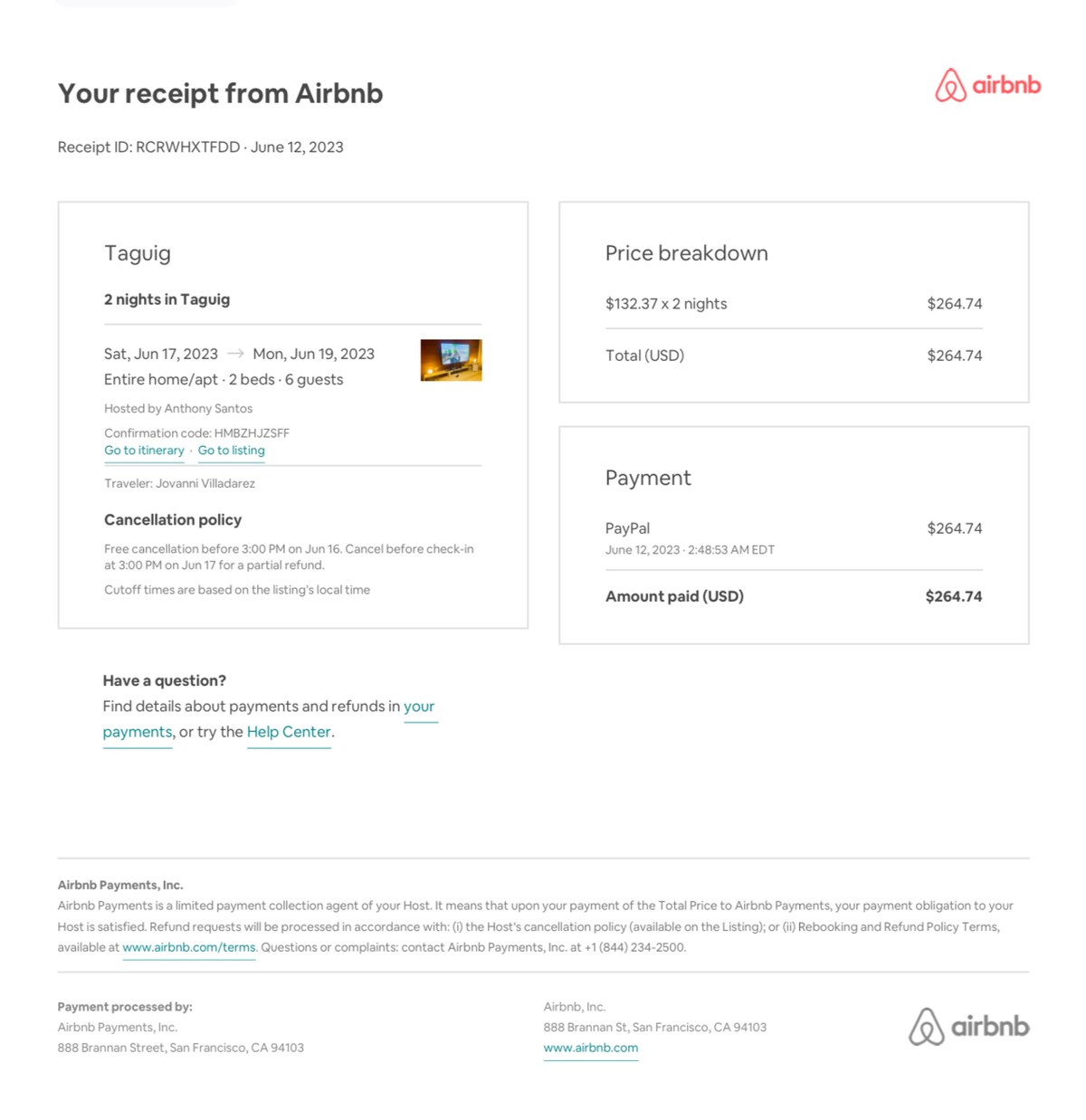Open the www.airbnb.com/terms link

[189, 947]
